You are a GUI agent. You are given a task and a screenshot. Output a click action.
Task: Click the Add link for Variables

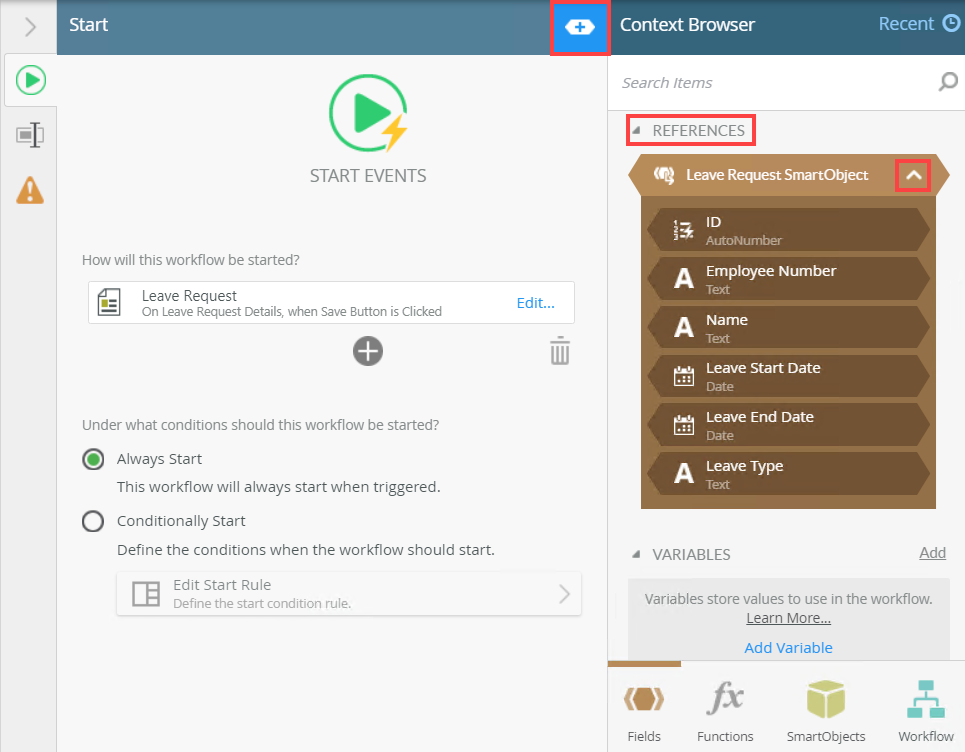(932, 553)
